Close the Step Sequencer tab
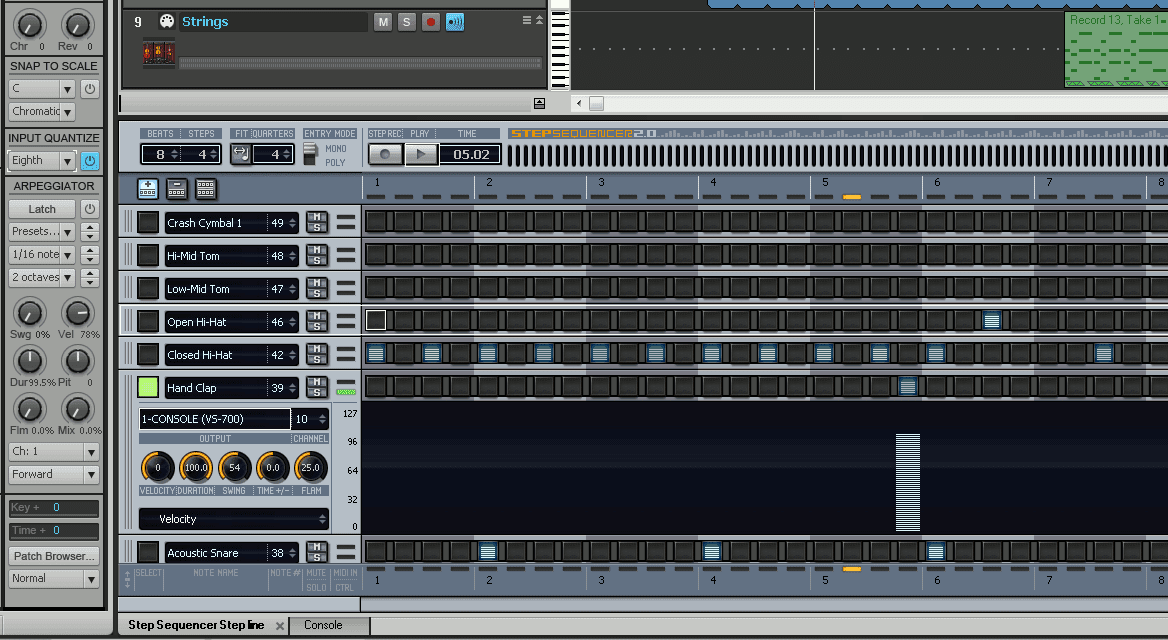This screenshot has width=1168, height=640. (280, 626)
